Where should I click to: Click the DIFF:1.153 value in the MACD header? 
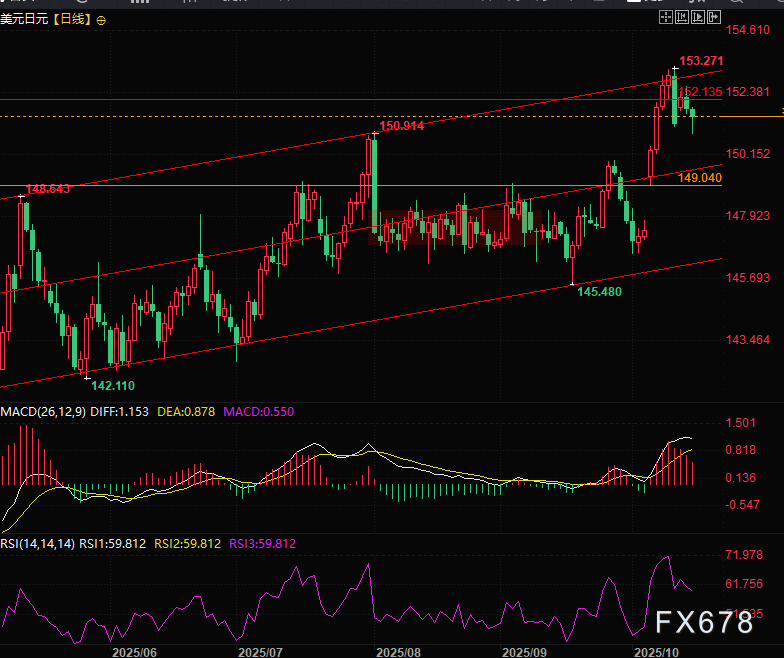[x=119, y=411]
